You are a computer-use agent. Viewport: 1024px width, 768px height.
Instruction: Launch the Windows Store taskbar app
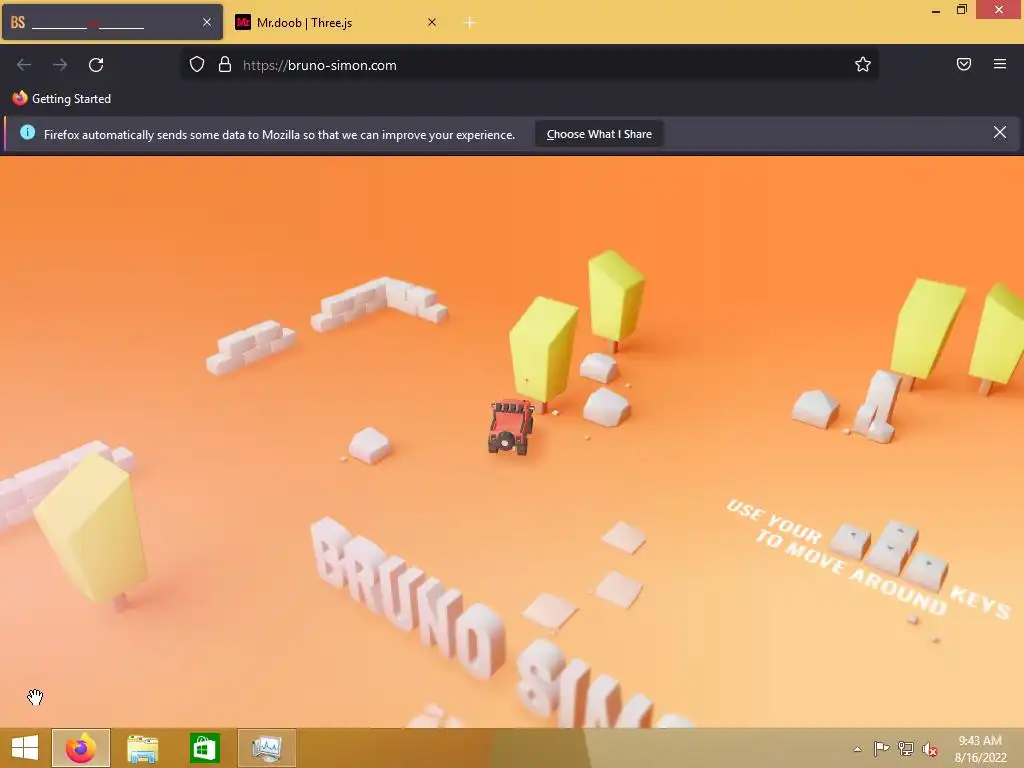[x=204, y=748]
